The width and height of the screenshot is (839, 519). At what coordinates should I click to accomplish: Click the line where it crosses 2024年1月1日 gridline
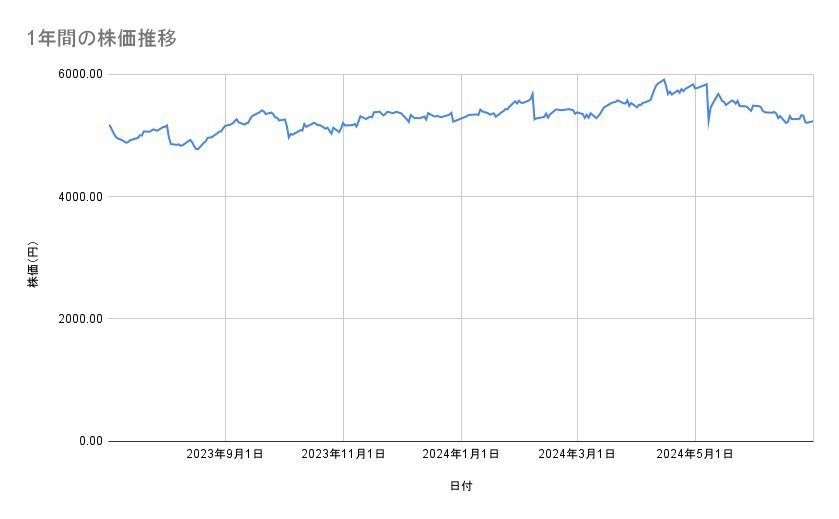461,119
